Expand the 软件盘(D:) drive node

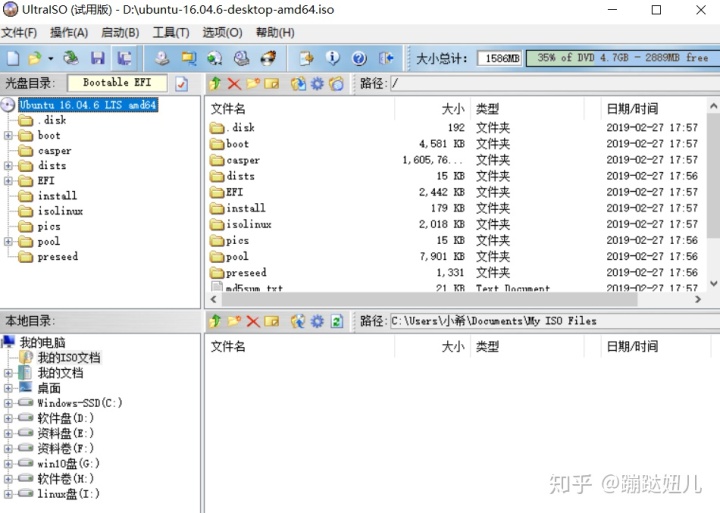pyautogui.click(x=8, y=418)
